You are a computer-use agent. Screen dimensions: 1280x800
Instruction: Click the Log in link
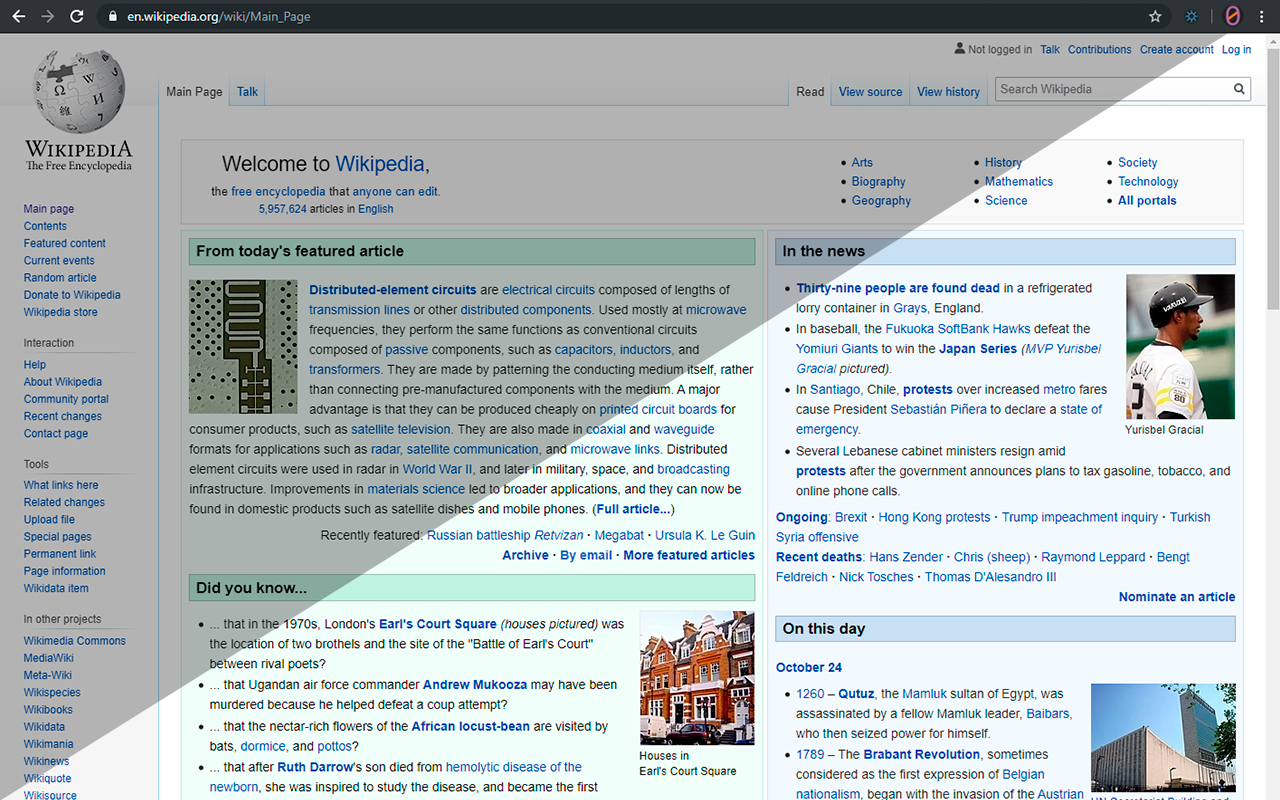[1236, 50]
